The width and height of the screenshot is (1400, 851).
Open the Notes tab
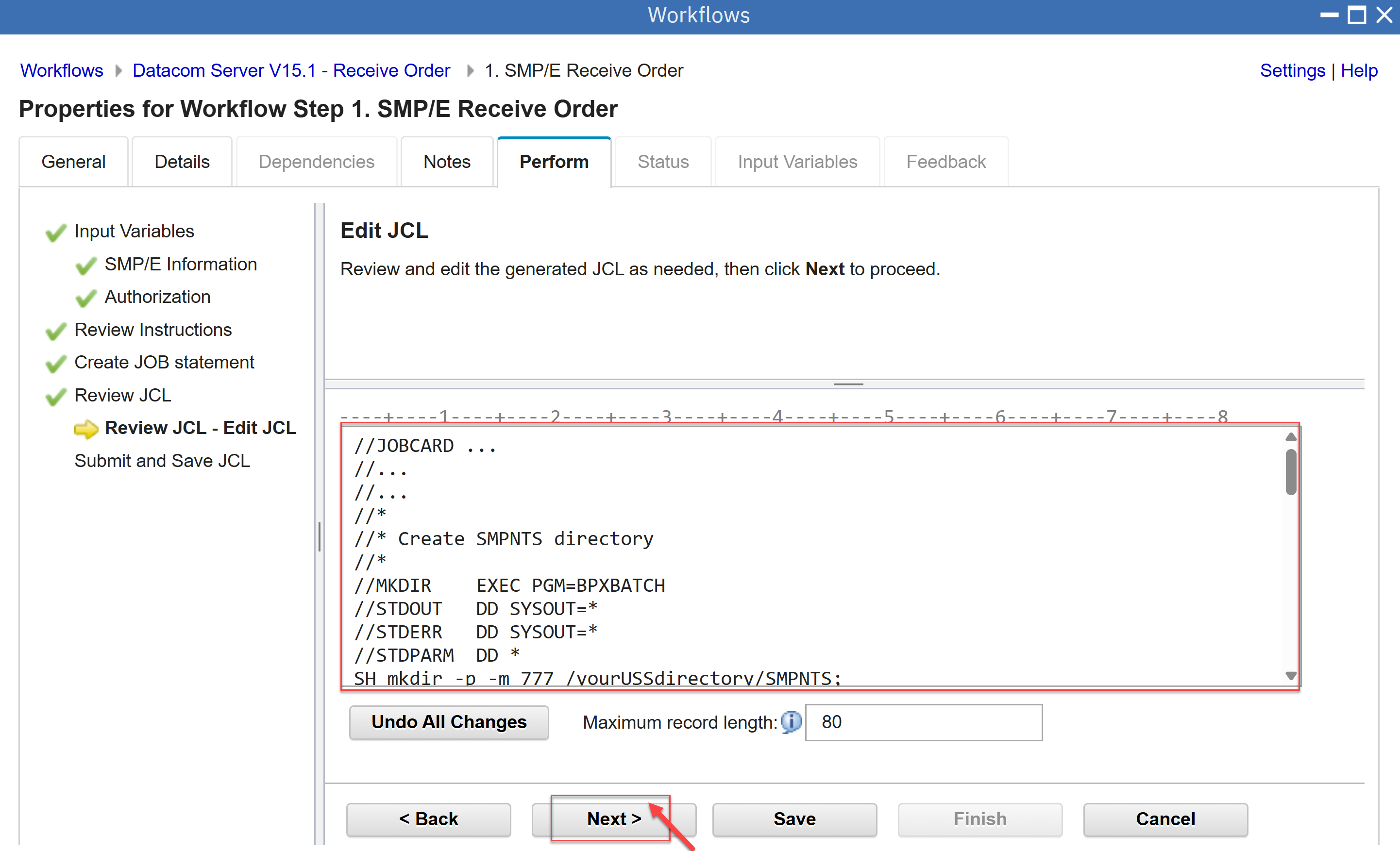click(447, 162)
